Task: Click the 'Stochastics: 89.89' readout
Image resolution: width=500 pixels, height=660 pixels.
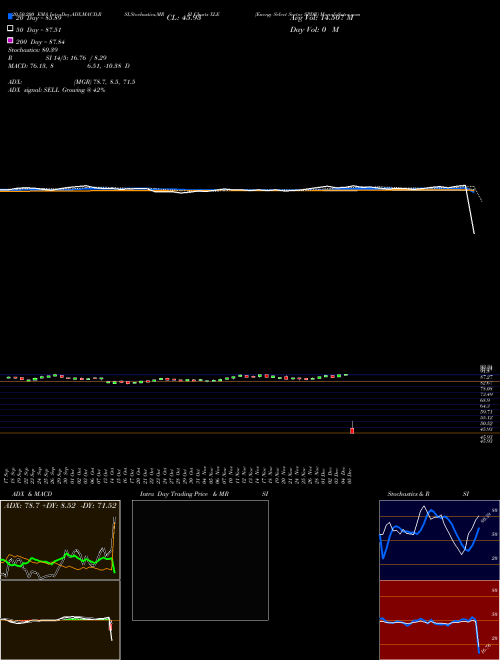Action: 33,50
